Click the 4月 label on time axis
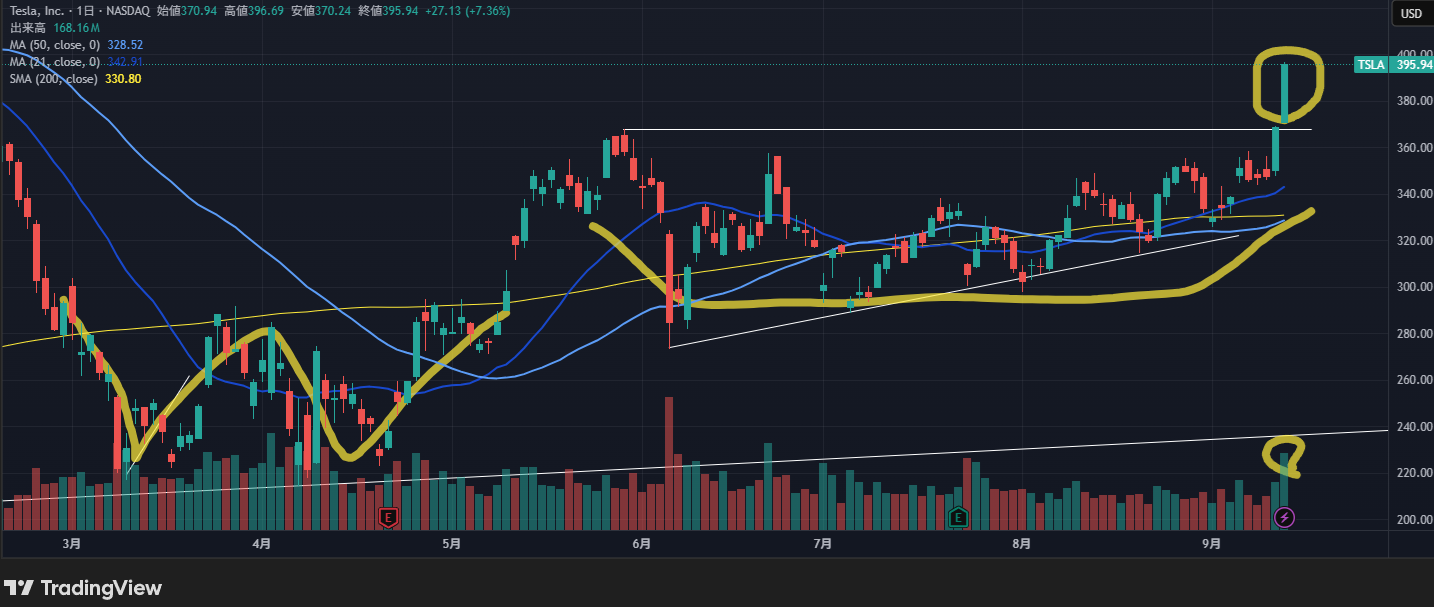This screenshot has height=607, width=1434. [261, 544]
